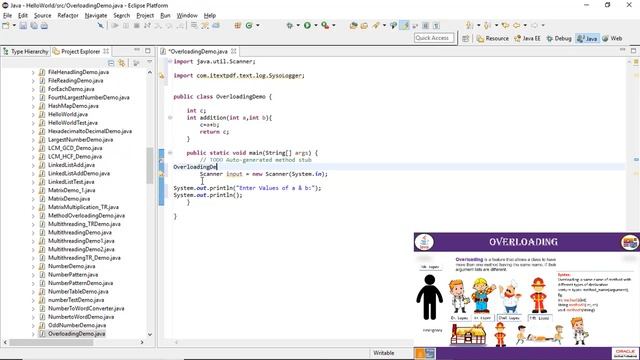Viewport: 640px width, 360px height.
Task: Click the New wizard toolbar icon
Action: click(x=6, y=26)
